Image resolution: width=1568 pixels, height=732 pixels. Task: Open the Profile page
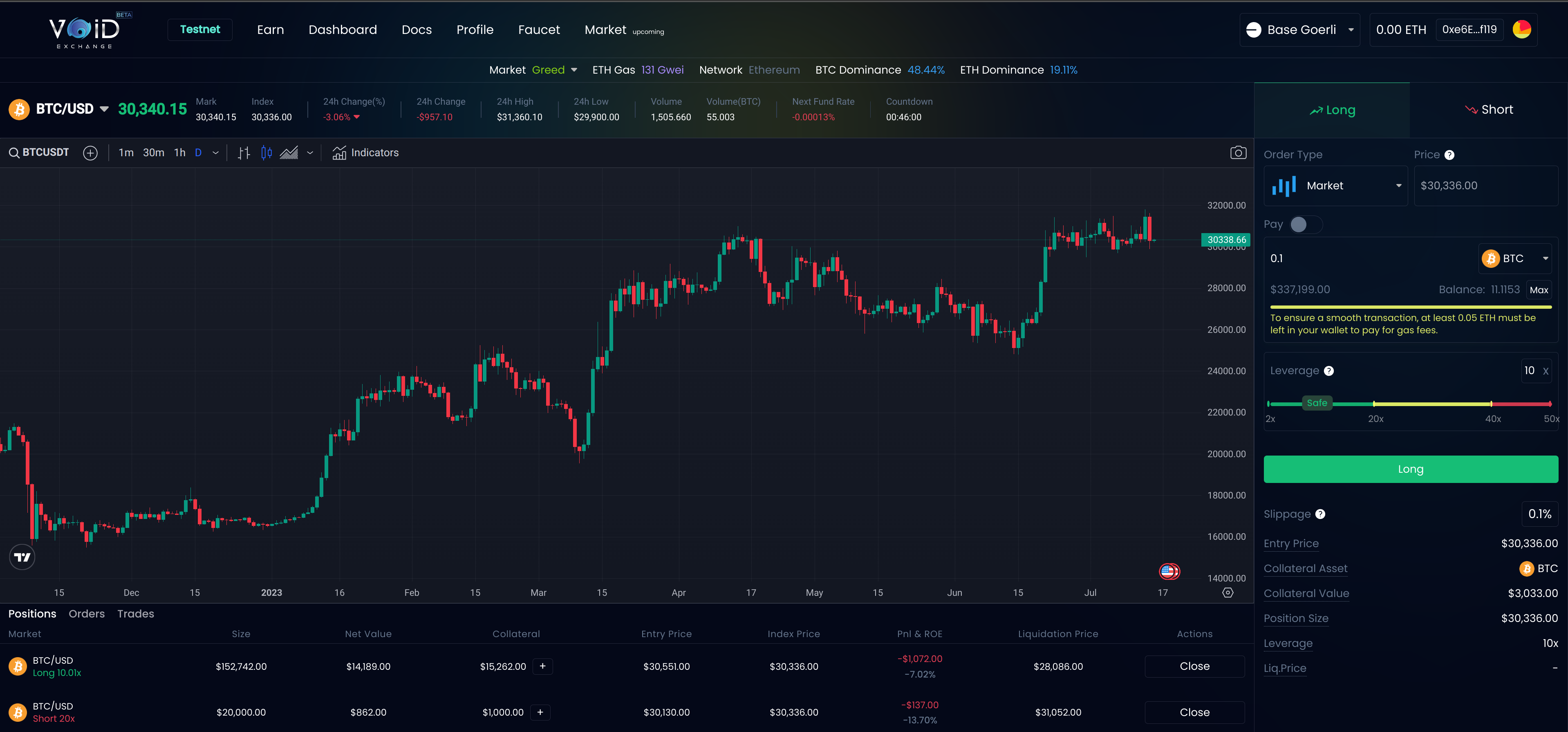(x=475, y=30)
